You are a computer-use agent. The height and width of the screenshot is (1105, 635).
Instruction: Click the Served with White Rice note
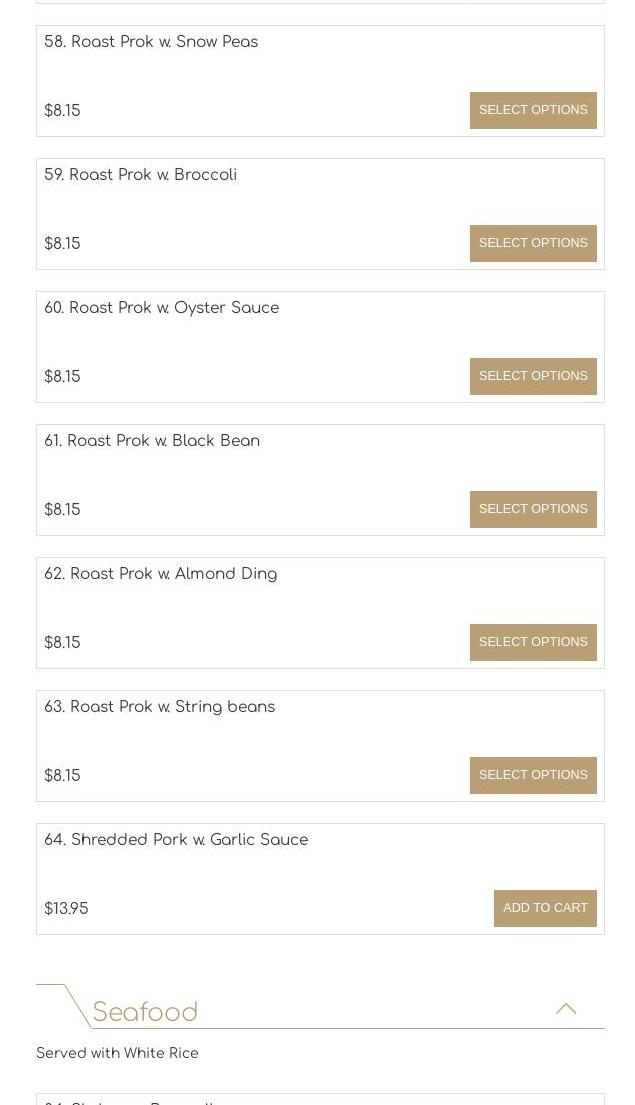click(x=117, y=1053)
